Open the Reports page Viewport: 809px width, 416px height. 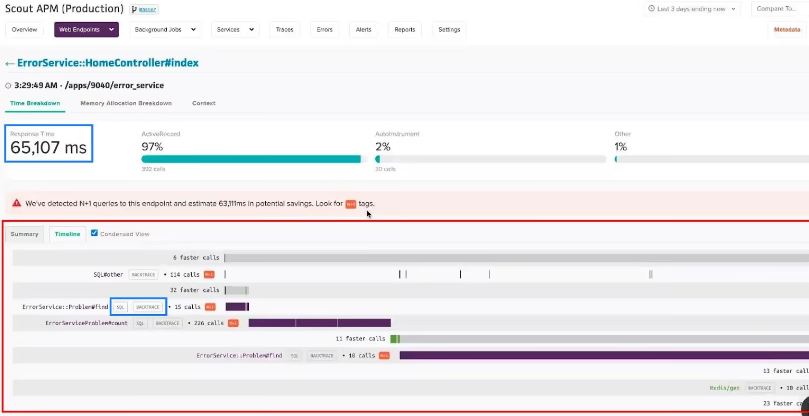pyautogui.click(x=405, y=30)
